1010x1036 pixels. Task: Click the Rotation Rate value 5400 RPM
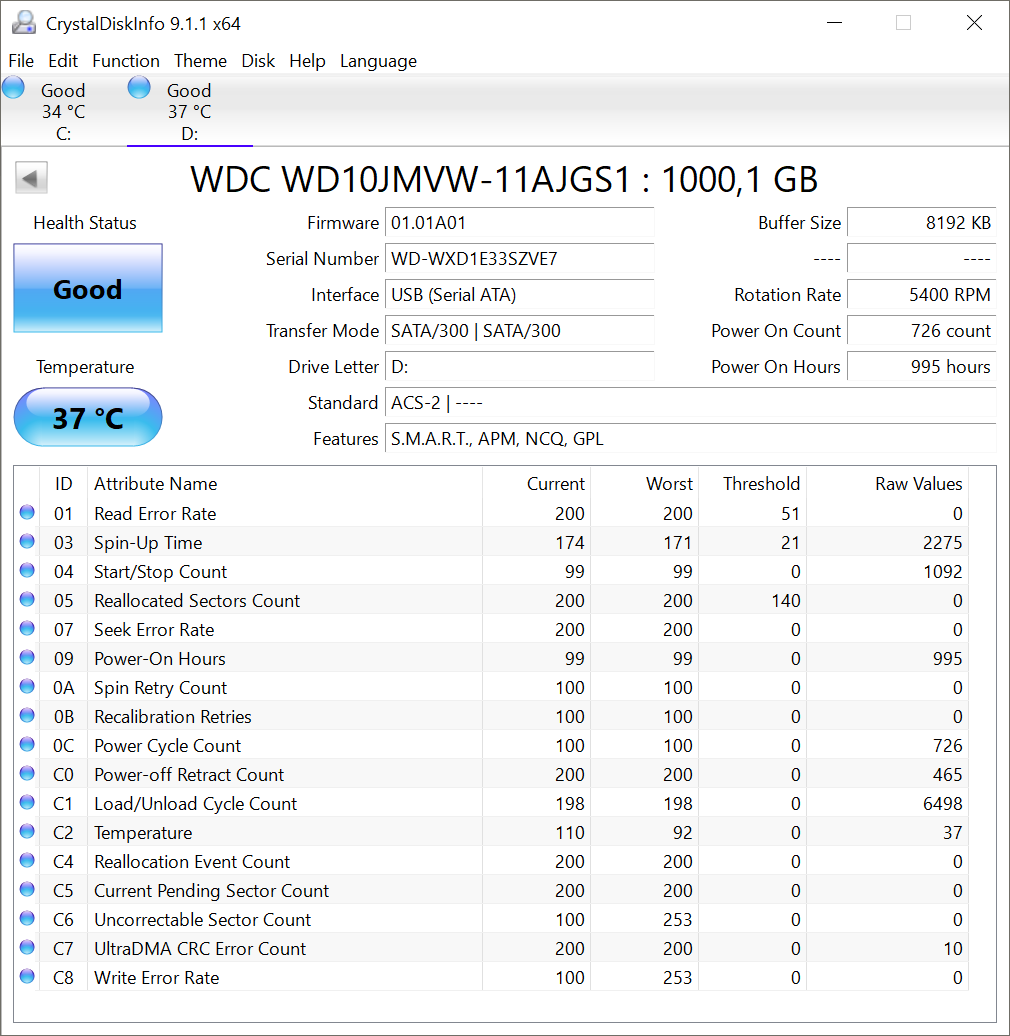click(921, 295)
